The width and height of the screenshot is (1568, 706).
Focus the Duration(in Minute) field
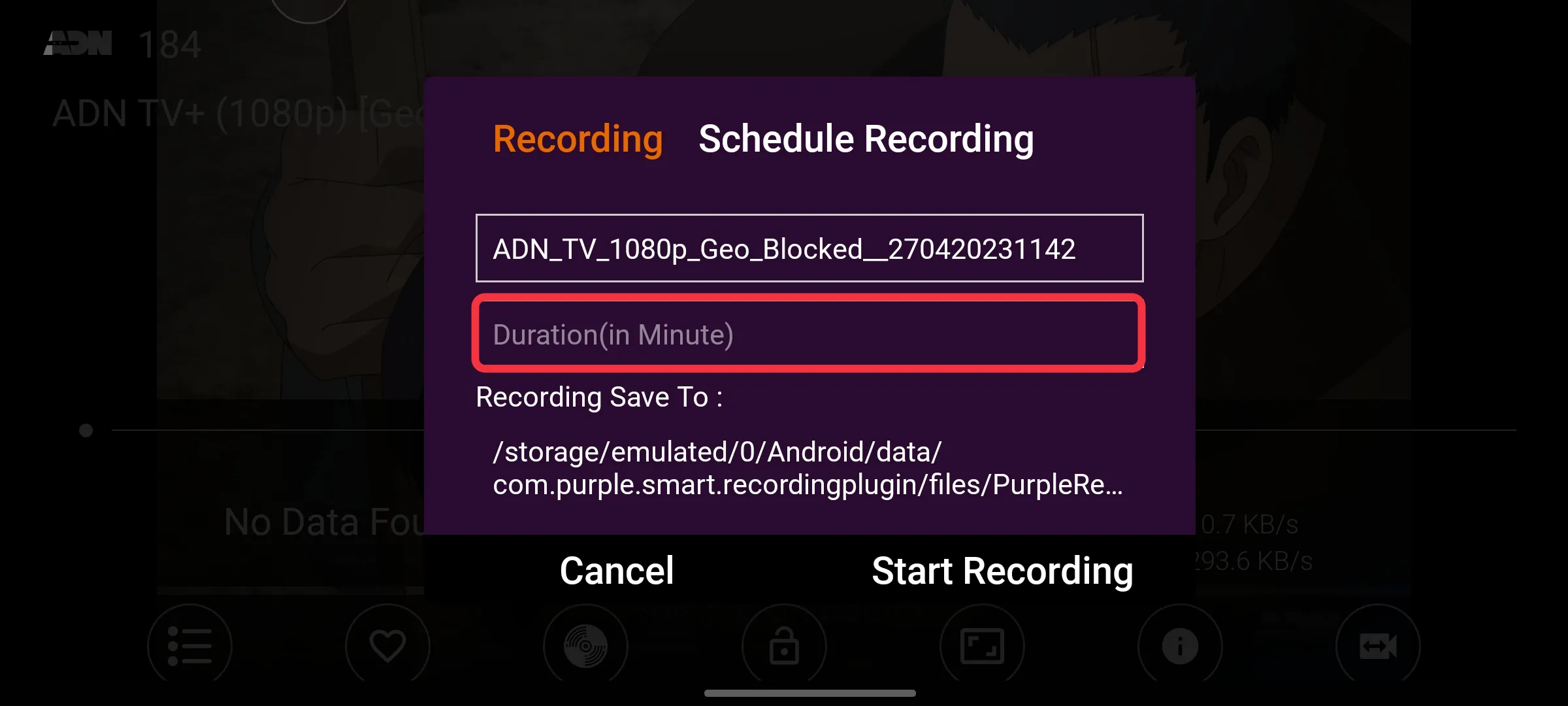tap(809, 333)
